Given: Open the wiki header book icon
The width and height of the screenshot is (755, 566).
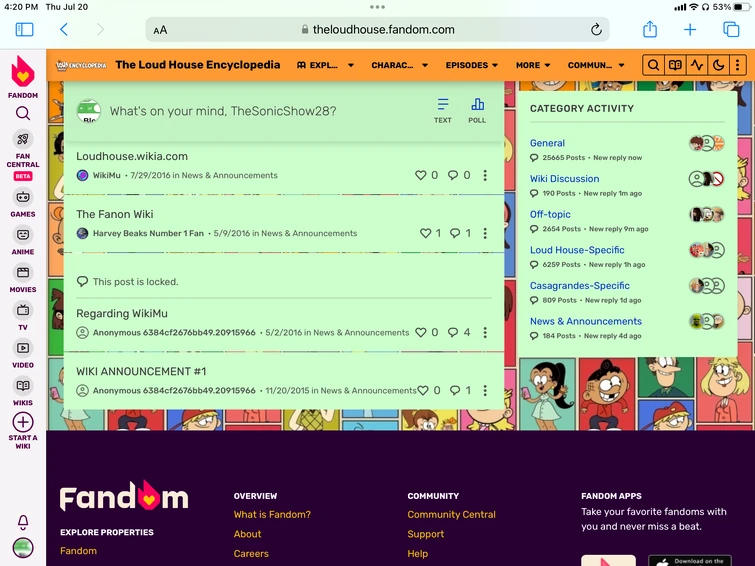Looking at the screenshot, I should (x=675, y=65).
